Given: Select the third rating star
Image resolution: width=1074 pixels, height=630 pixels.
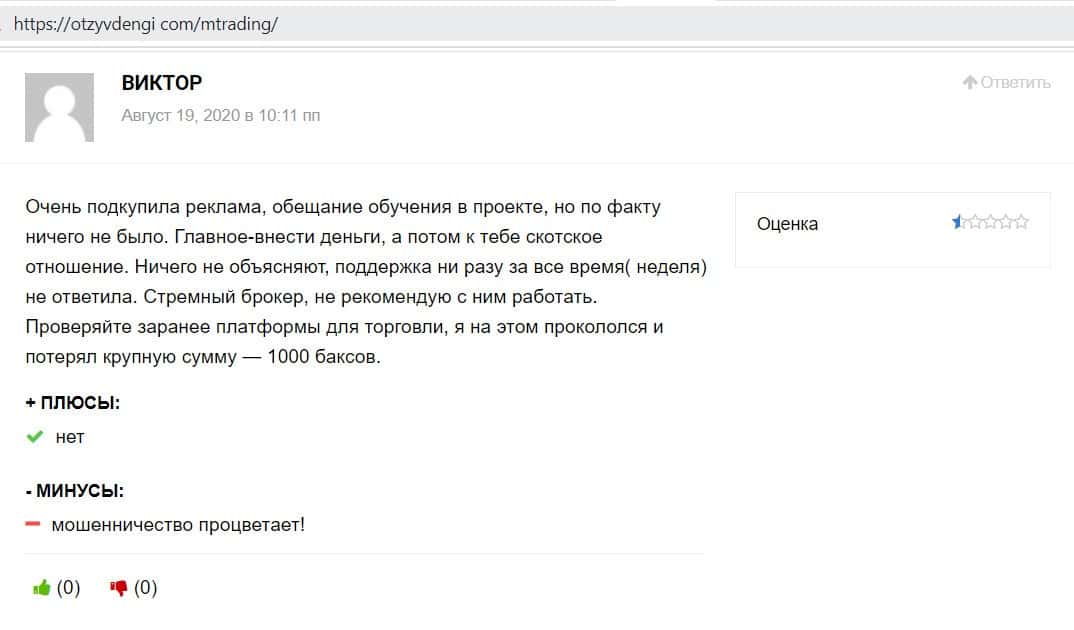Looking at the screenshot, I should [x=990, y=222].
